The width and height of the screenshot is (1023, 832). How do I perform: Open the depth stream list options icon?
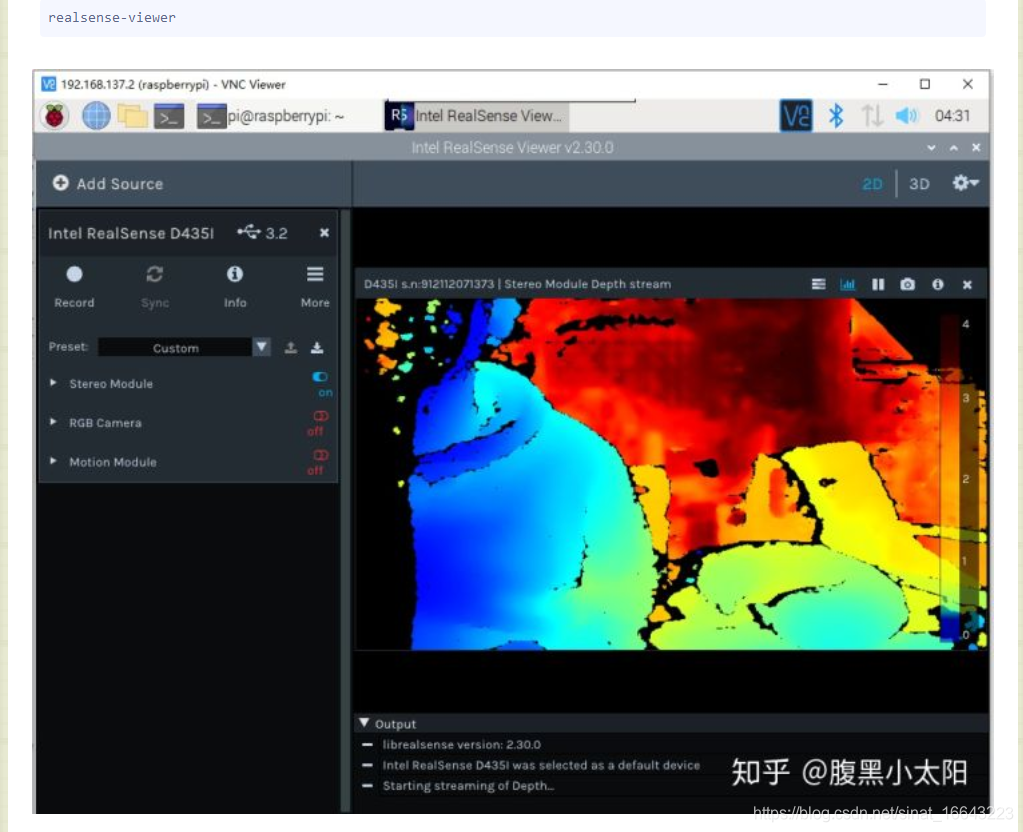818,285
